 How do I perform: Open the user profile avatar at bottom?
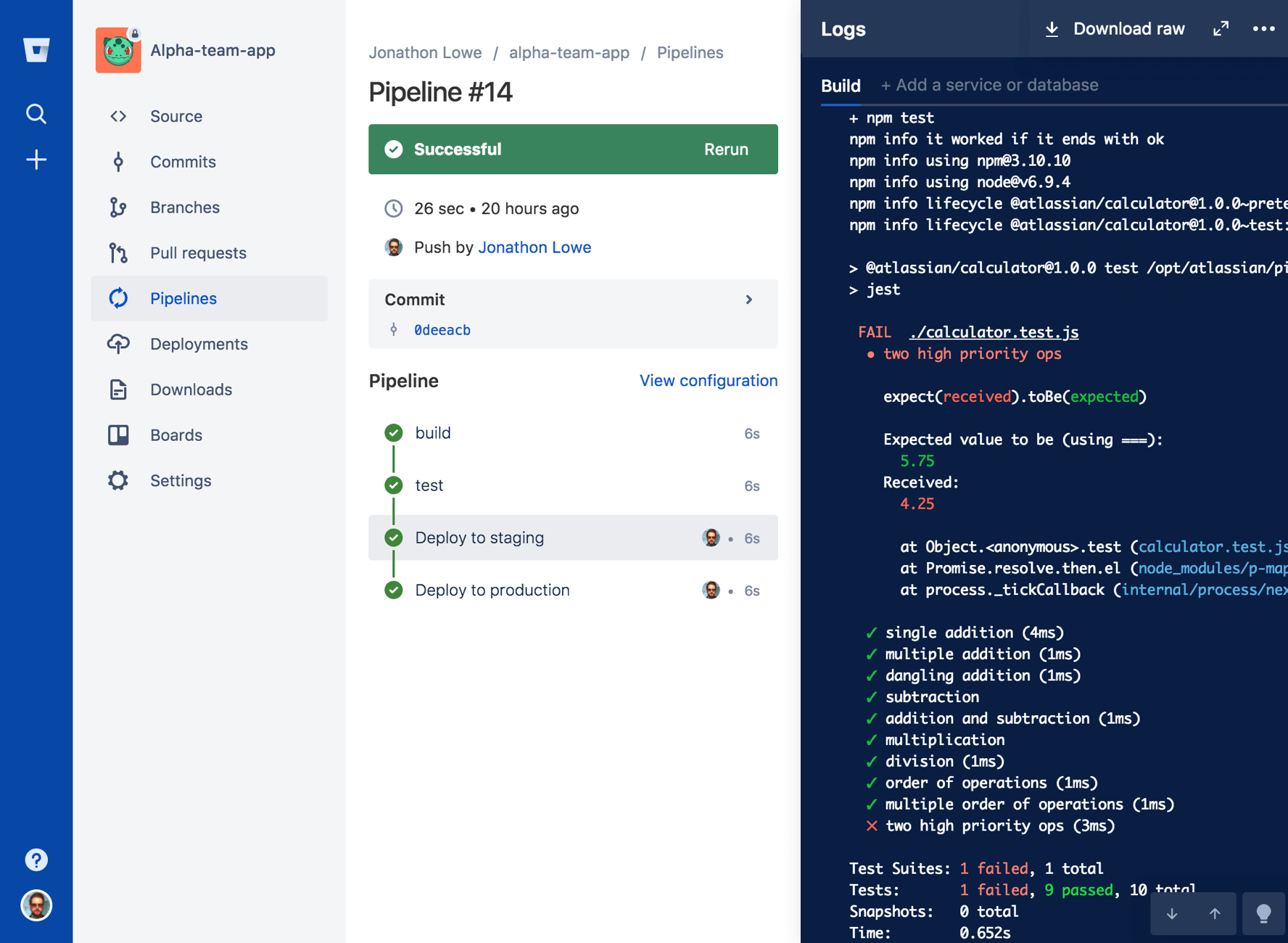(x=36, y=905)
